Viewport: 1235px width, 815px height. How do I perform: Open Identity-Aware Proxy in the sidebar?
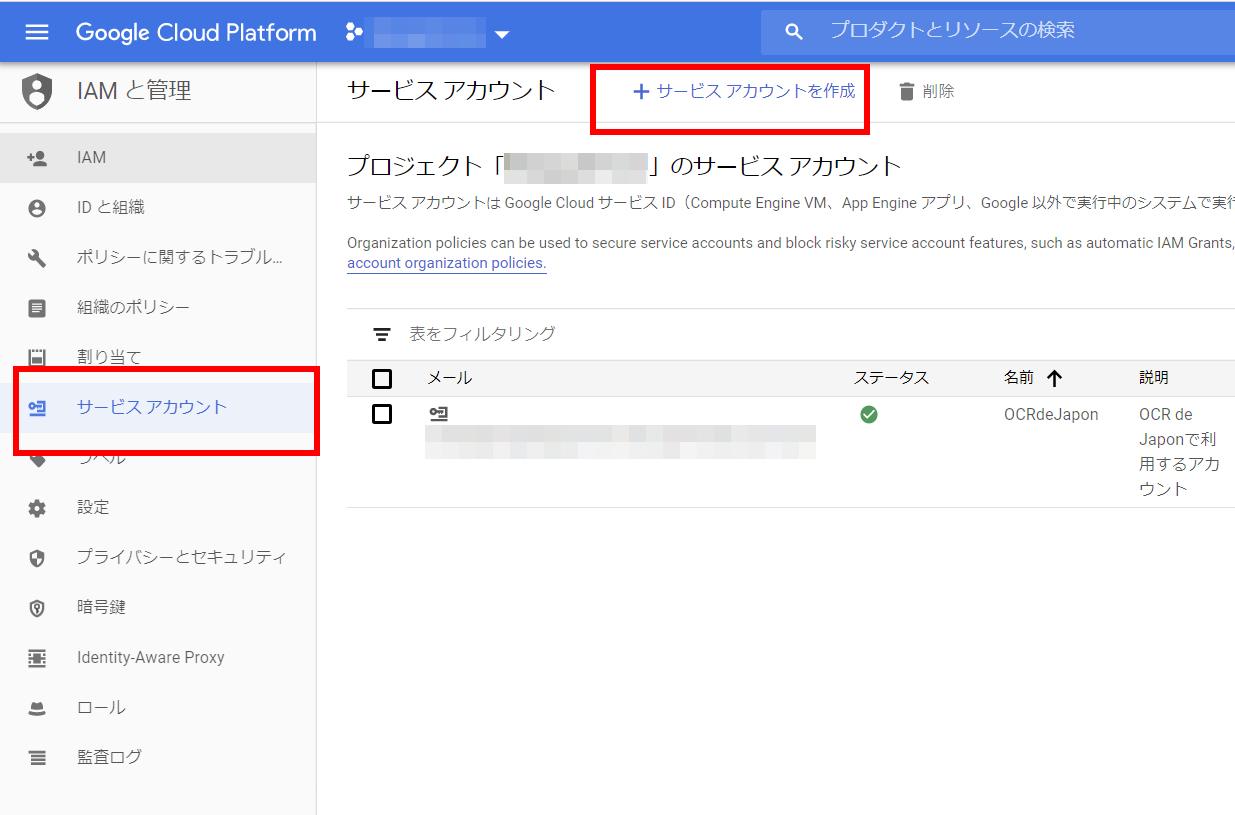coord(150,657)
